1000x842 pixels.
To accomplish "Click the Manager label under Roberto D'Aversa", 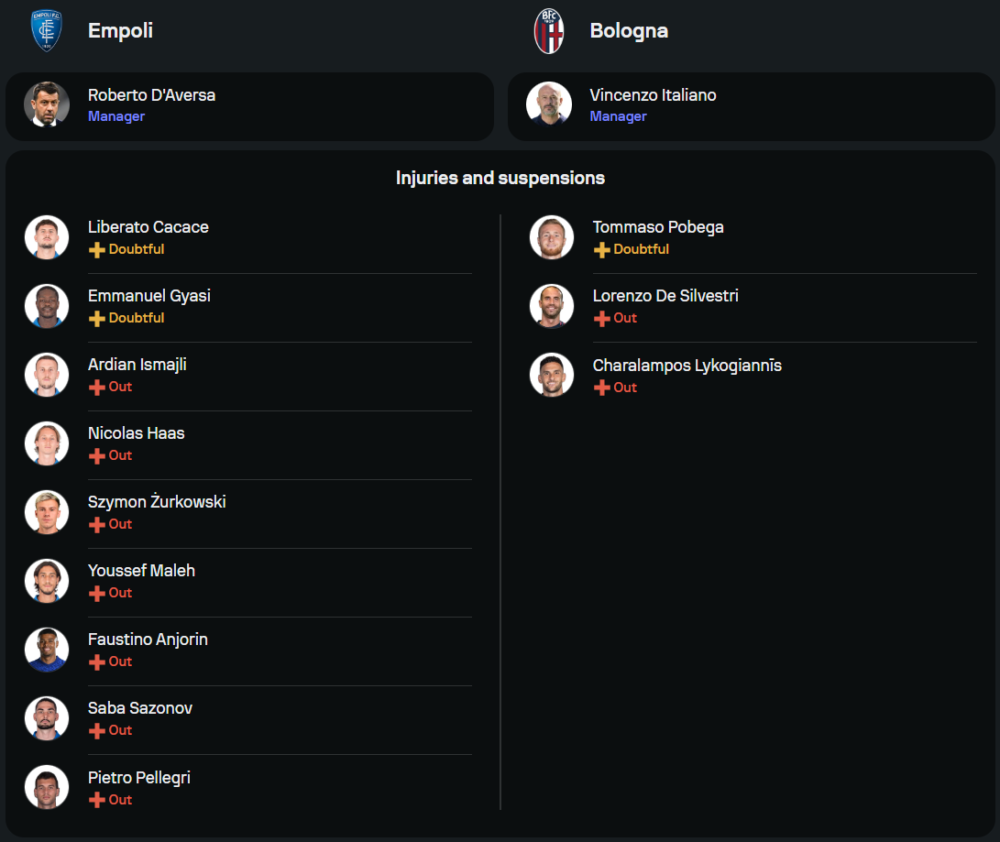I will (x=116, y=117).
